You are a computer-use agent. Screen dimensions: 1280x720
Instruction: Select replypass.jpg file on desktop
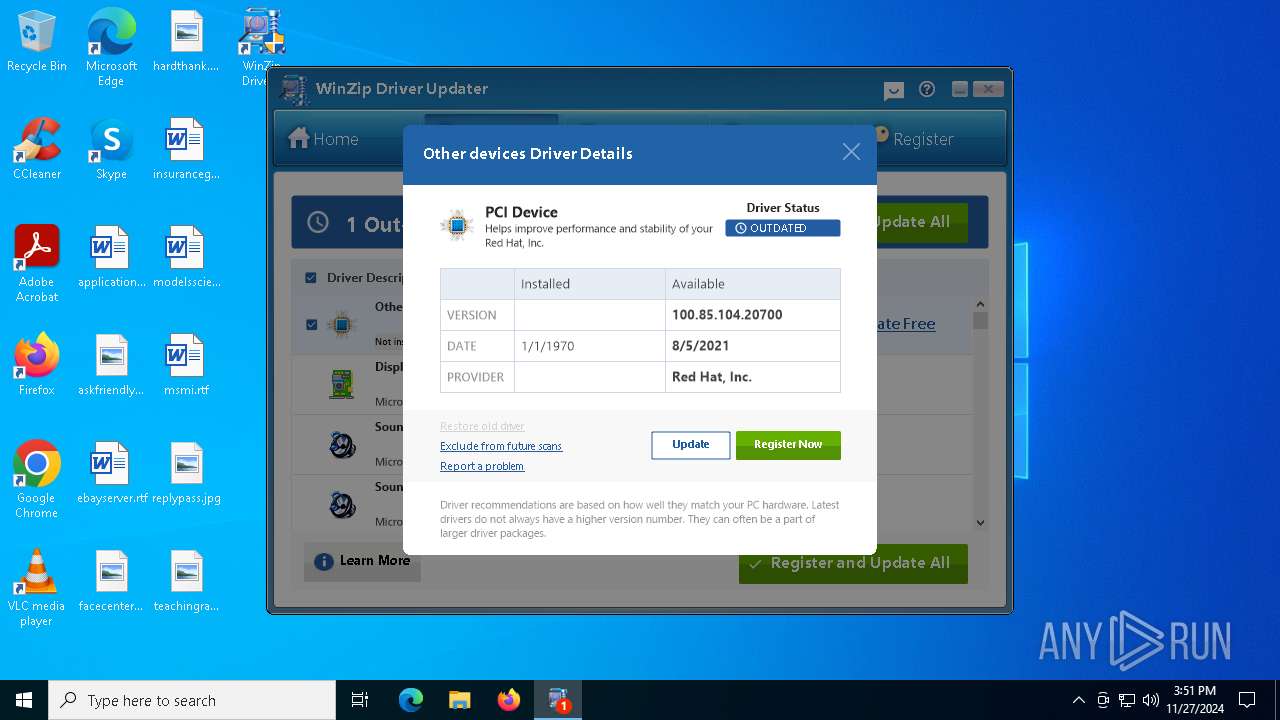pyautogui.click(x=186, y=474)
